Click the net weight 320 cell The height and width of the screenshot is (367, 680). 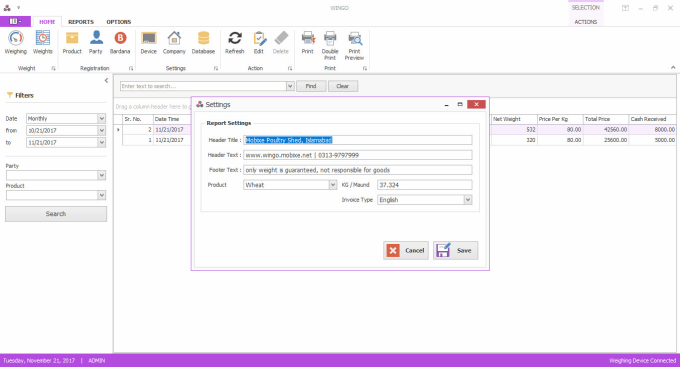[x=514, y=140]
